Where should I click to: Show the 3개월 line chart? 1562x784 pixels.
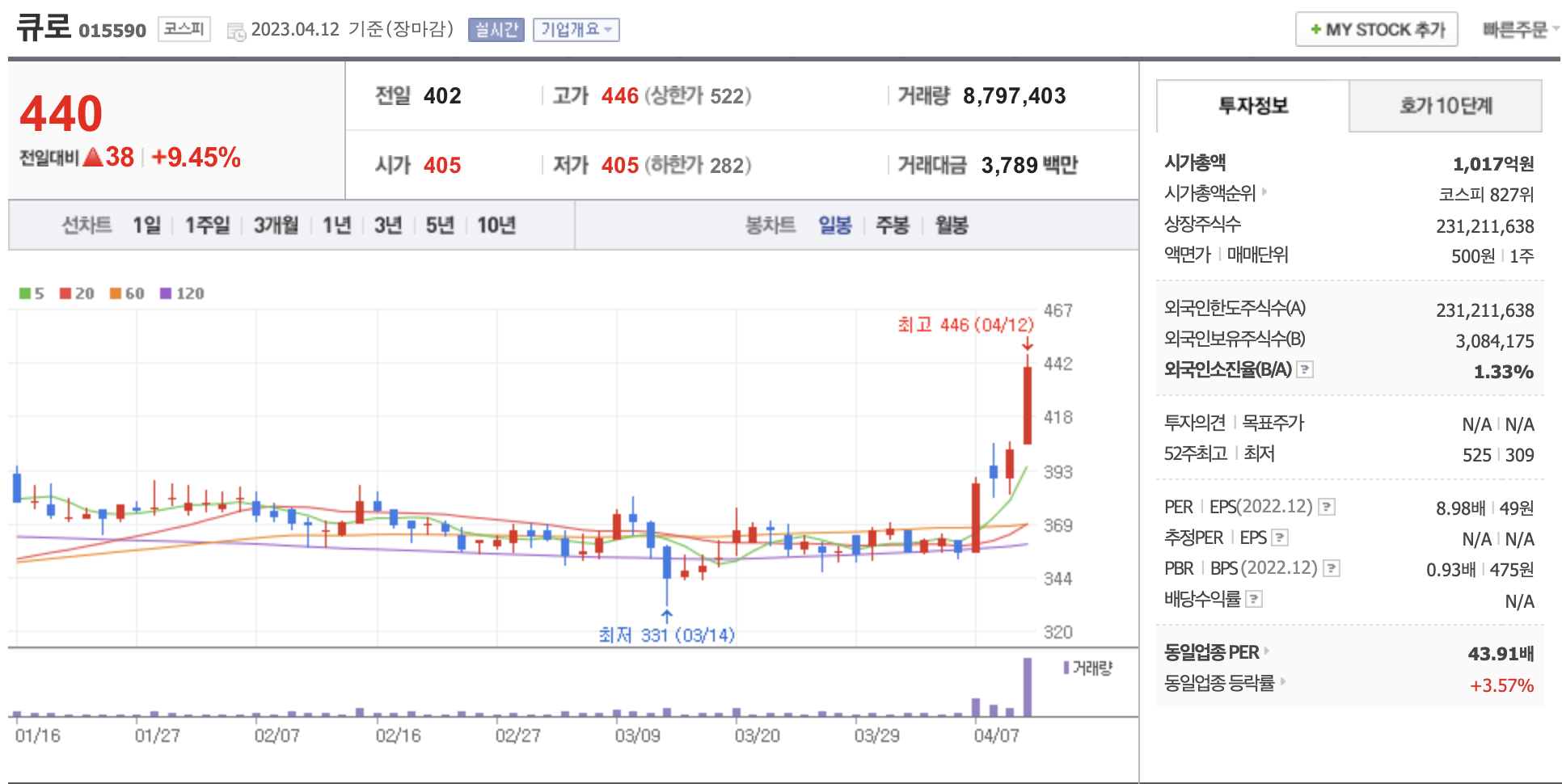click(276, 226)
